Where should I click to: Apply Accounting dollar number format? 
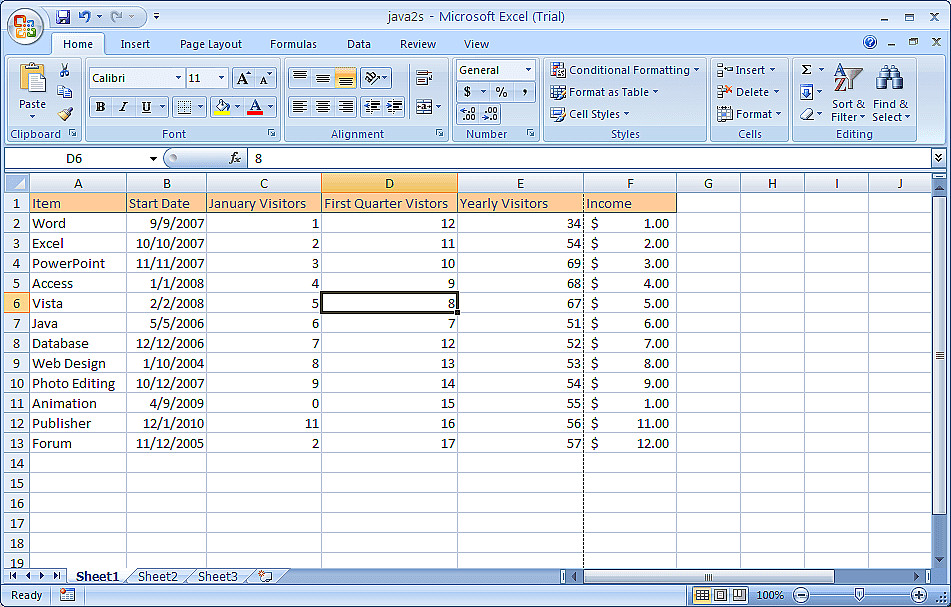[467, 92]
